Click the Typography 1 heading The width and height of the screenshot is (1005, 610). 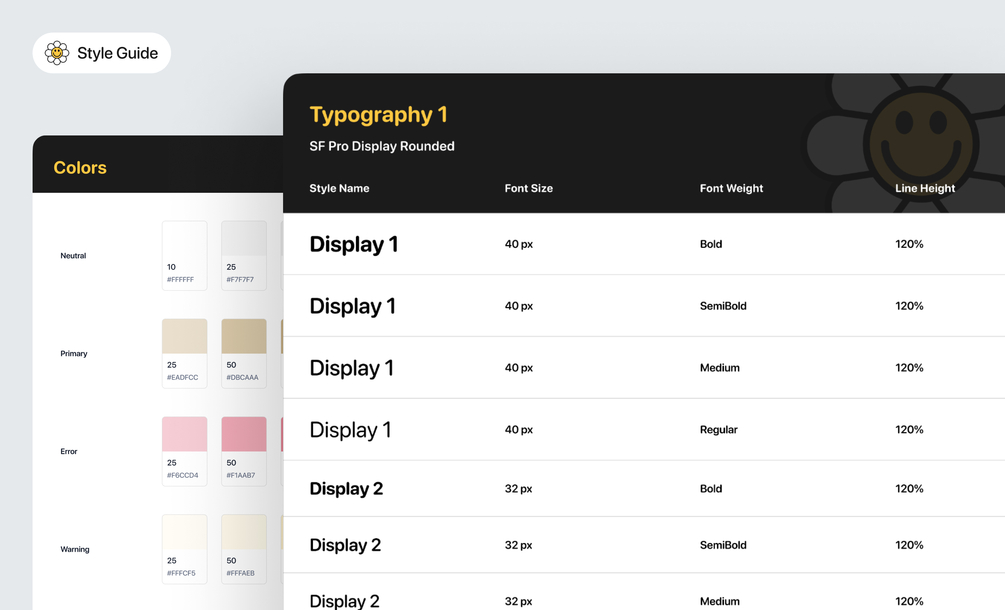coord(378,115)
